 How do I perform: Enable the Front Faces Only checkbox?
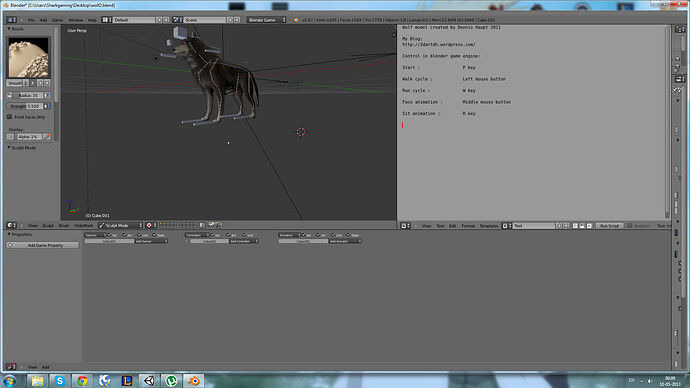tap(9, 117)
